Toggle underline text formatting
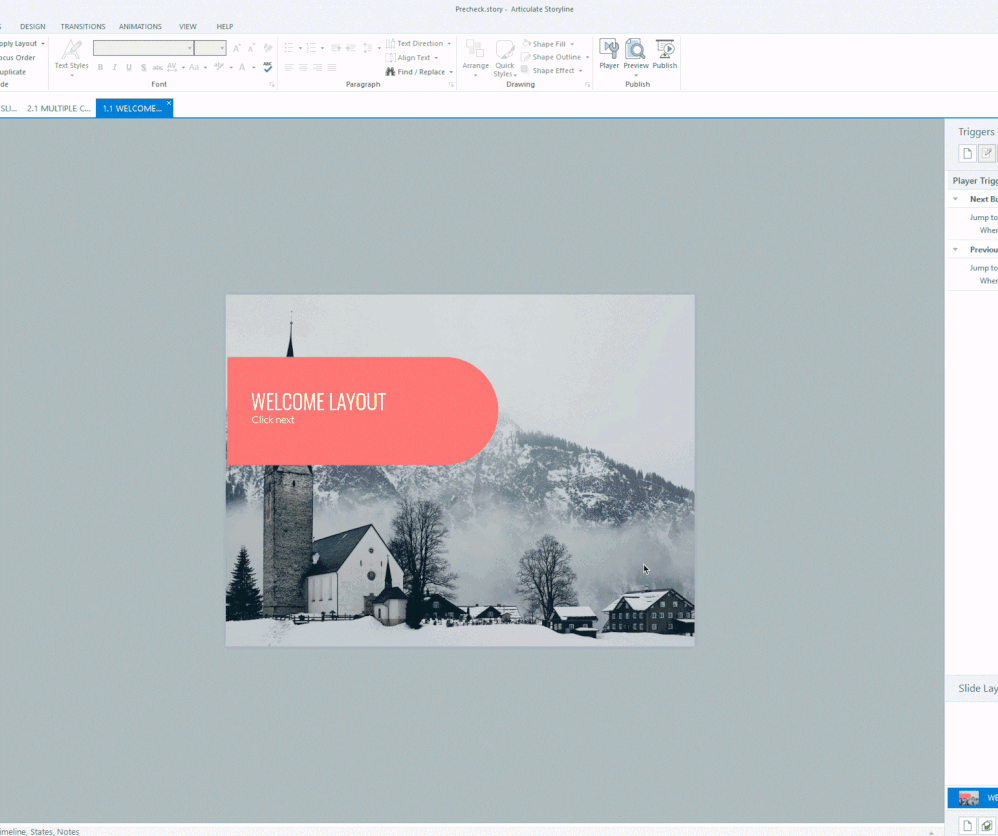 [x=128, y=68]
